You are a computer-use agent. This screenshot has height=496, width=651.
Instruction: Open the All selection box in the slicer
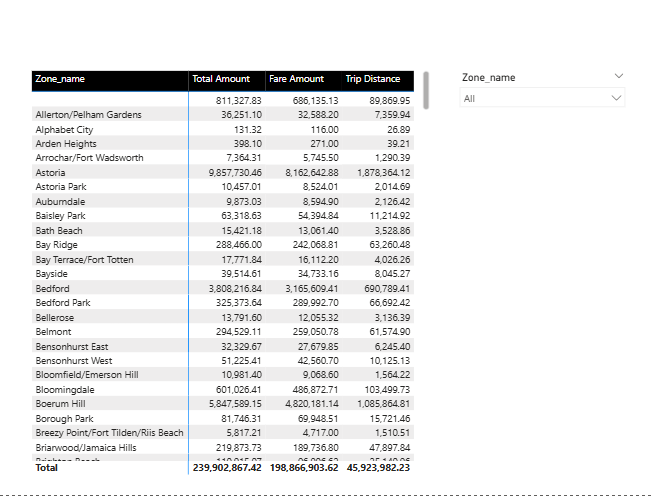(x=541, y=98)
